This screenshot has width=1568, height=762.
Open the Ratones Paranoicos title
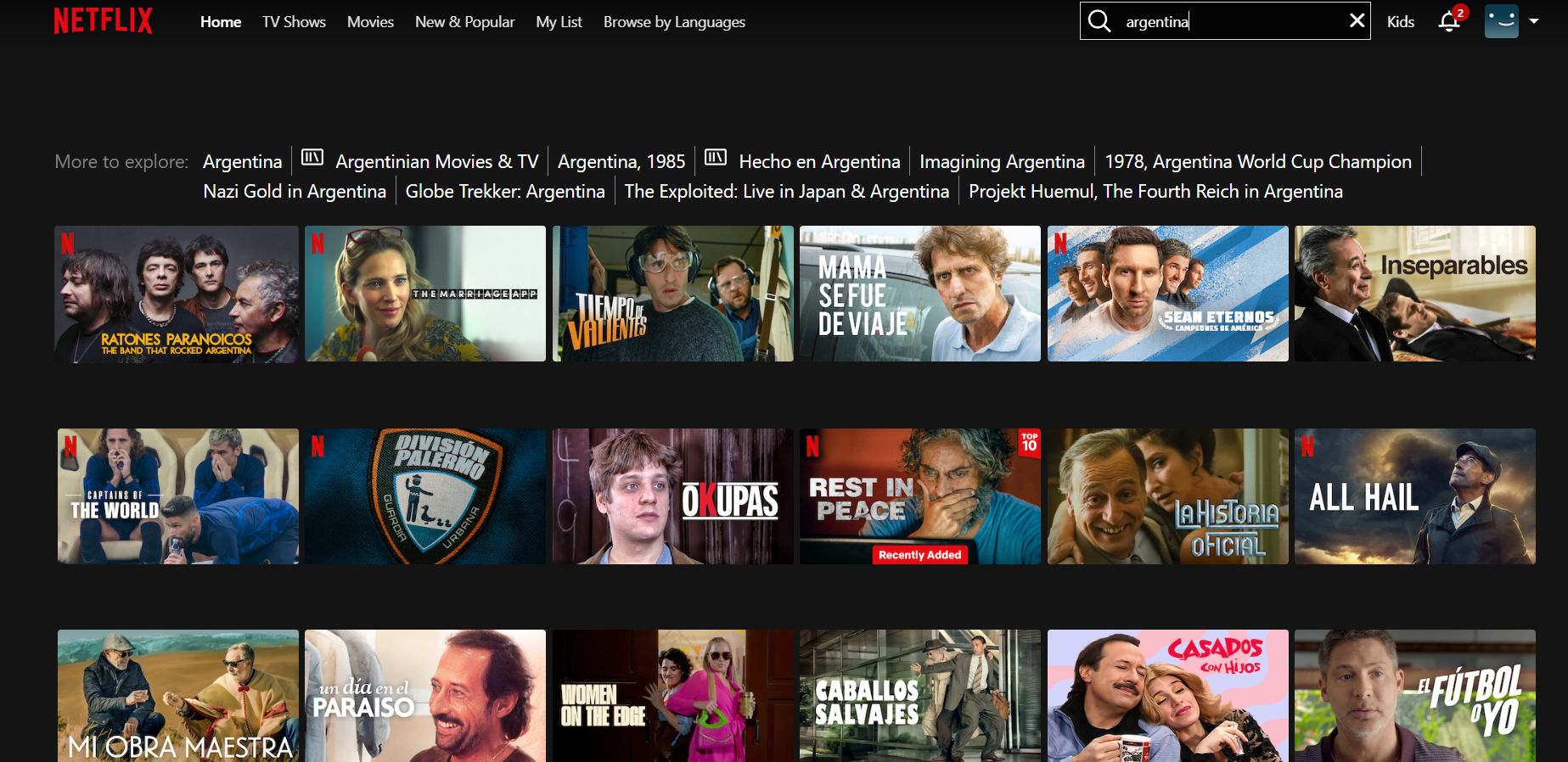pos(177,294)
